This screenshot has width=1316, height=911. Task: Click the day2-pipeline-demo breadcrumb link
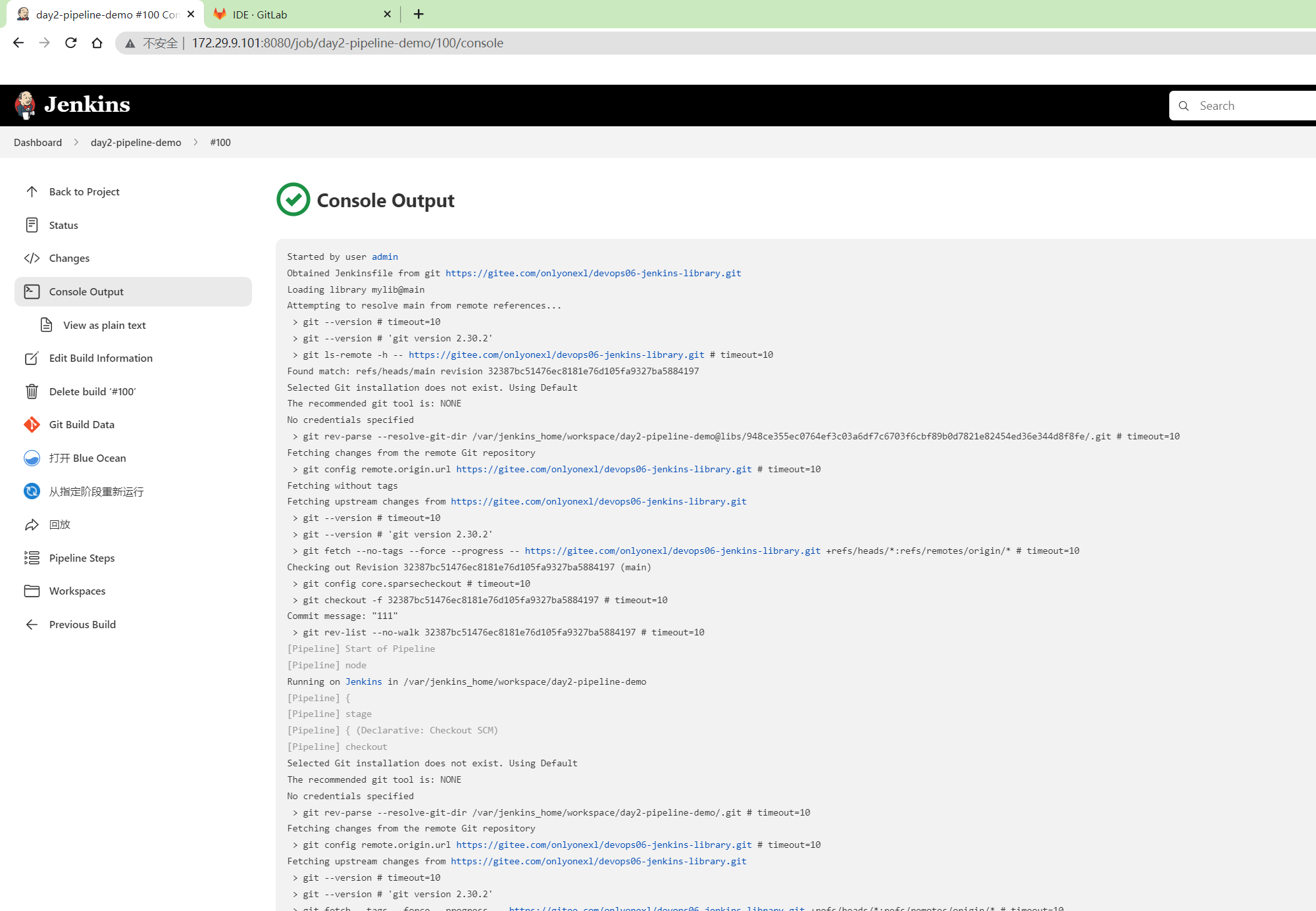click(x=136, y=142)
